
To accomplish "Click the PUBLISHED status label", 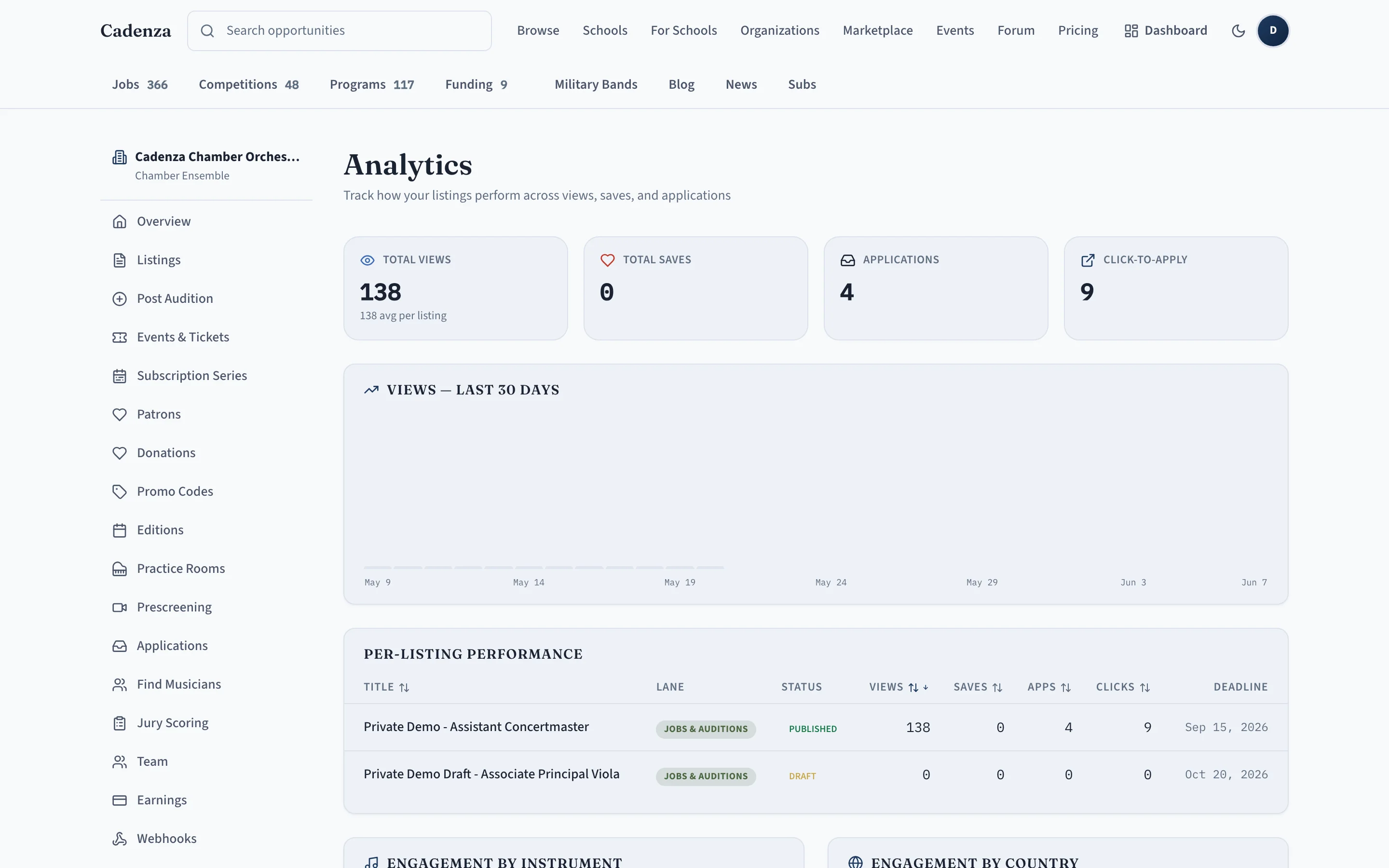I will click(812, 729).
